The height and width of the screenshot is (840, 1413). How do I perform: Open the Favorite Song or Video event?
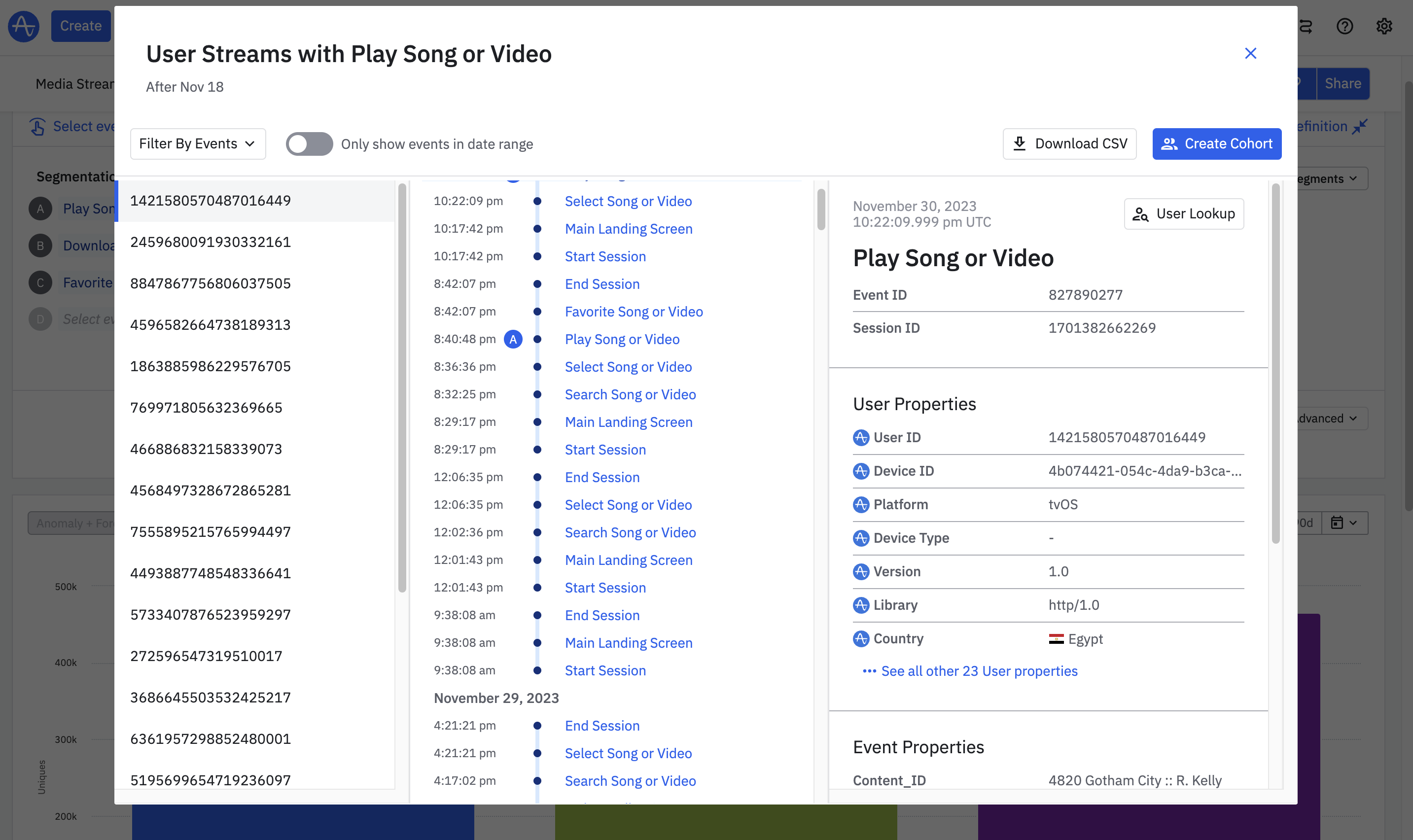(634, 312)
